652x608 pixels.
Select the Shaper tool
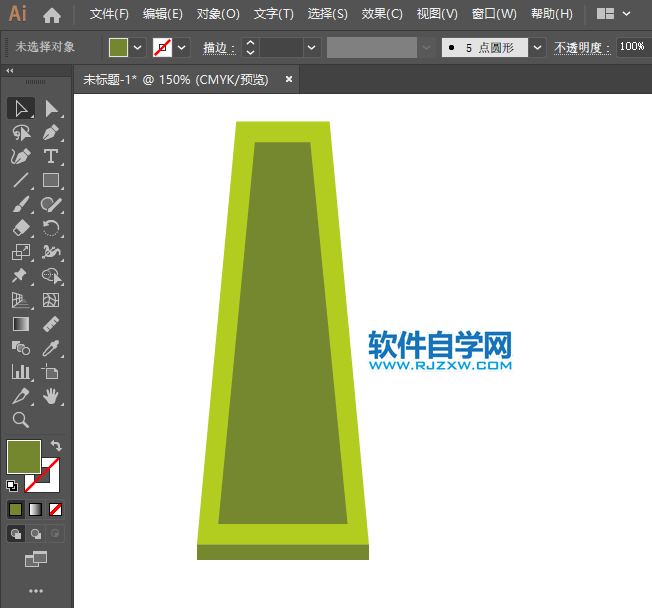click(x=51, y=205)
